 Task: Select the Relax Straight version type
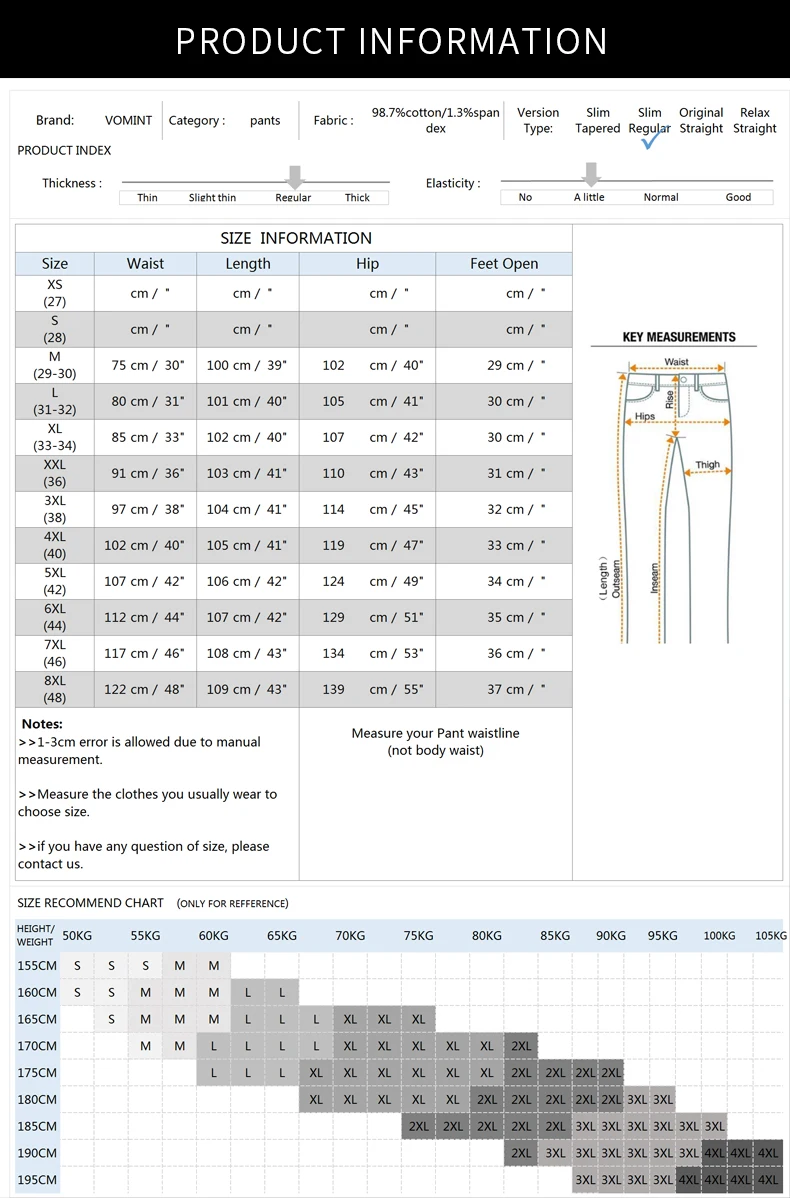pos(754,121)
